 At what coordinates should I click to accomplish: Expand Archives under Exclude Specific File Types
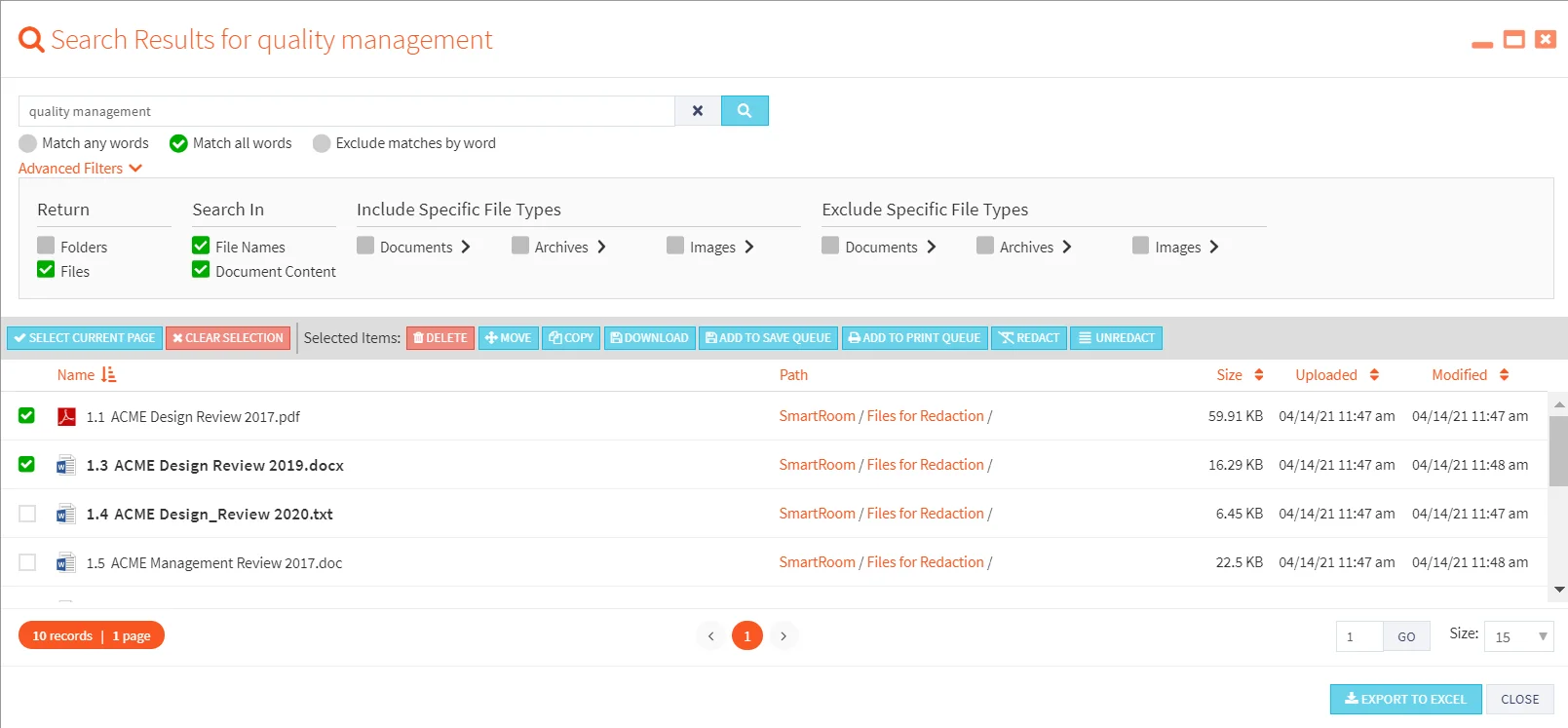pos(1067,247)
